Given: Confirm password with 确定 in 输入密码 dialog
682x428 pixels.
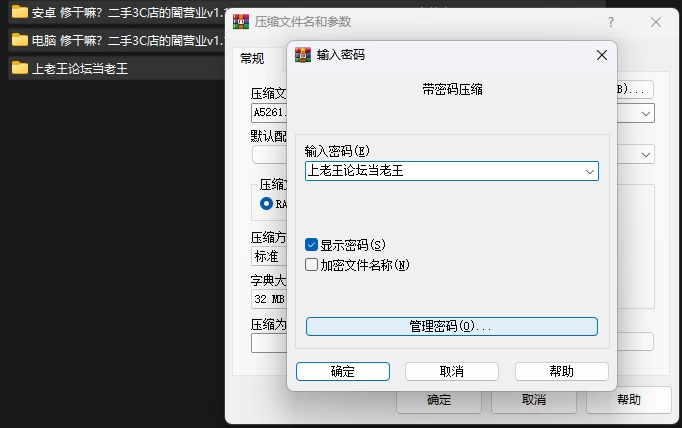Looking at the screenshot, I should pyautogui.click(x=343, y=371).
